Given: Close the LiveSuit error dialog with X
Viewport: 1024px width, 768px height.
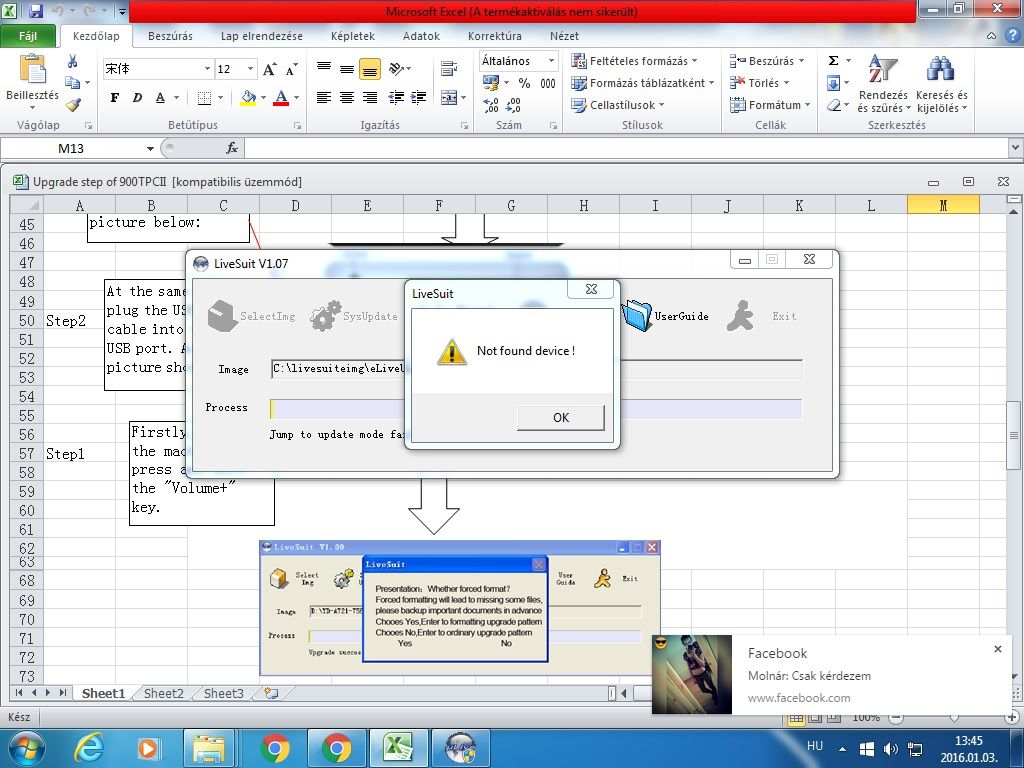Looking at the screenshot, I should (591, 289).
